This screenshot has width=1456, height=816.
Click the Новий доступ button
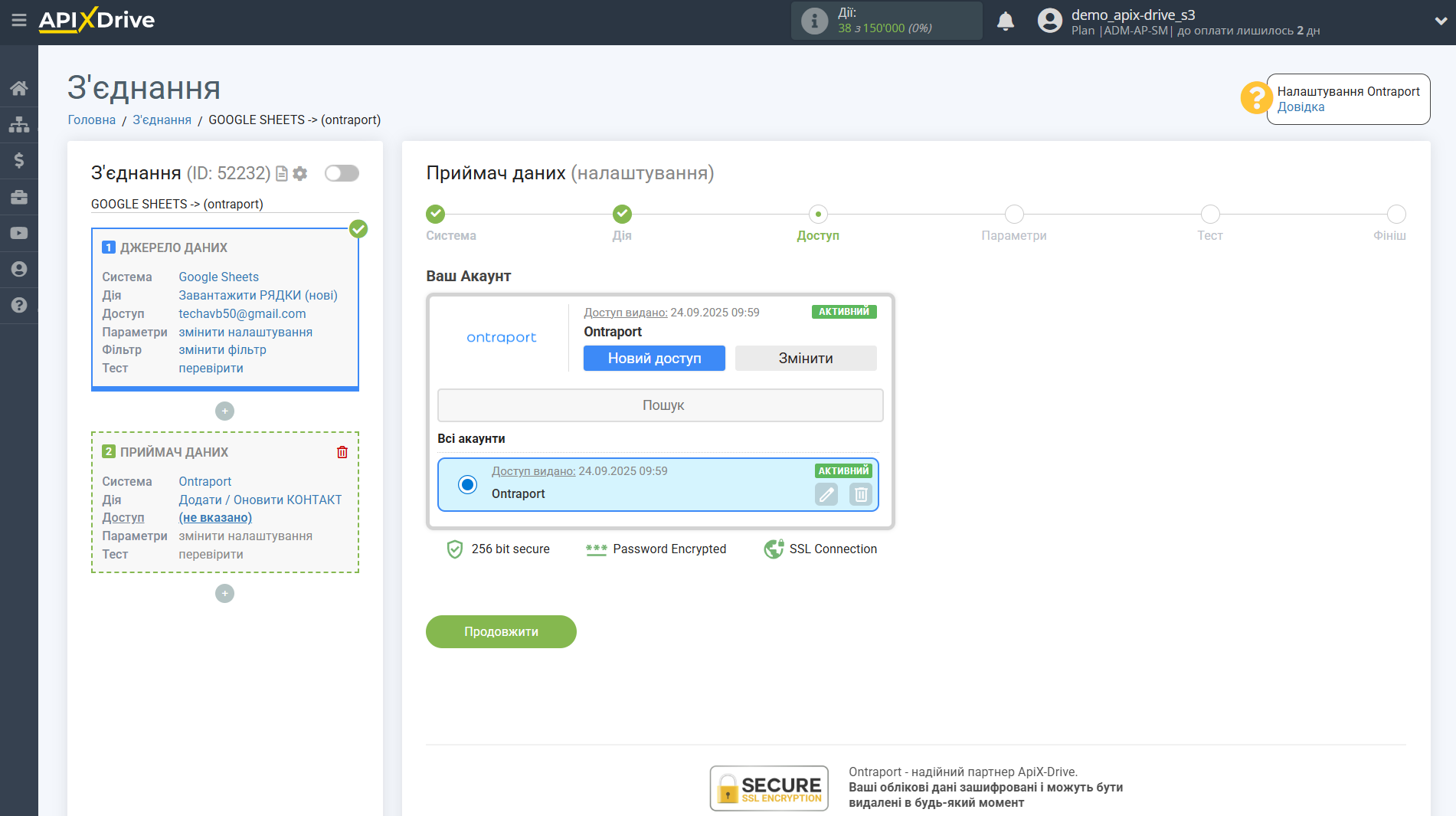coord(653,359)
